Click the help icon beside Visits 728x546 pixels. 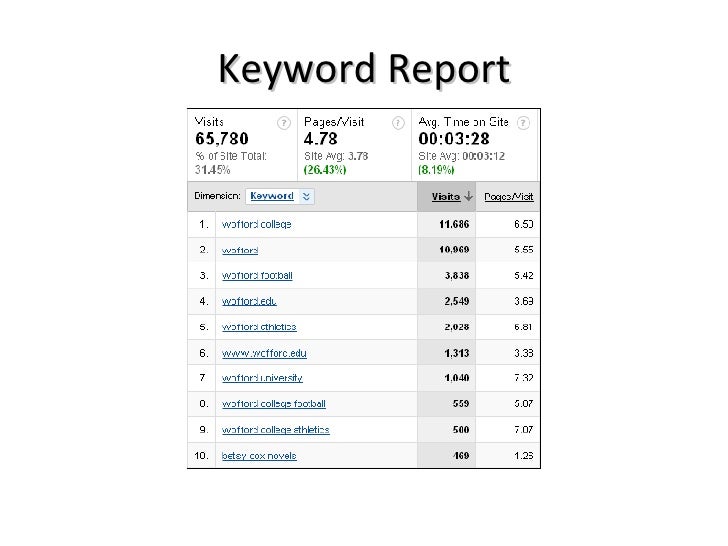click(284, 123)
